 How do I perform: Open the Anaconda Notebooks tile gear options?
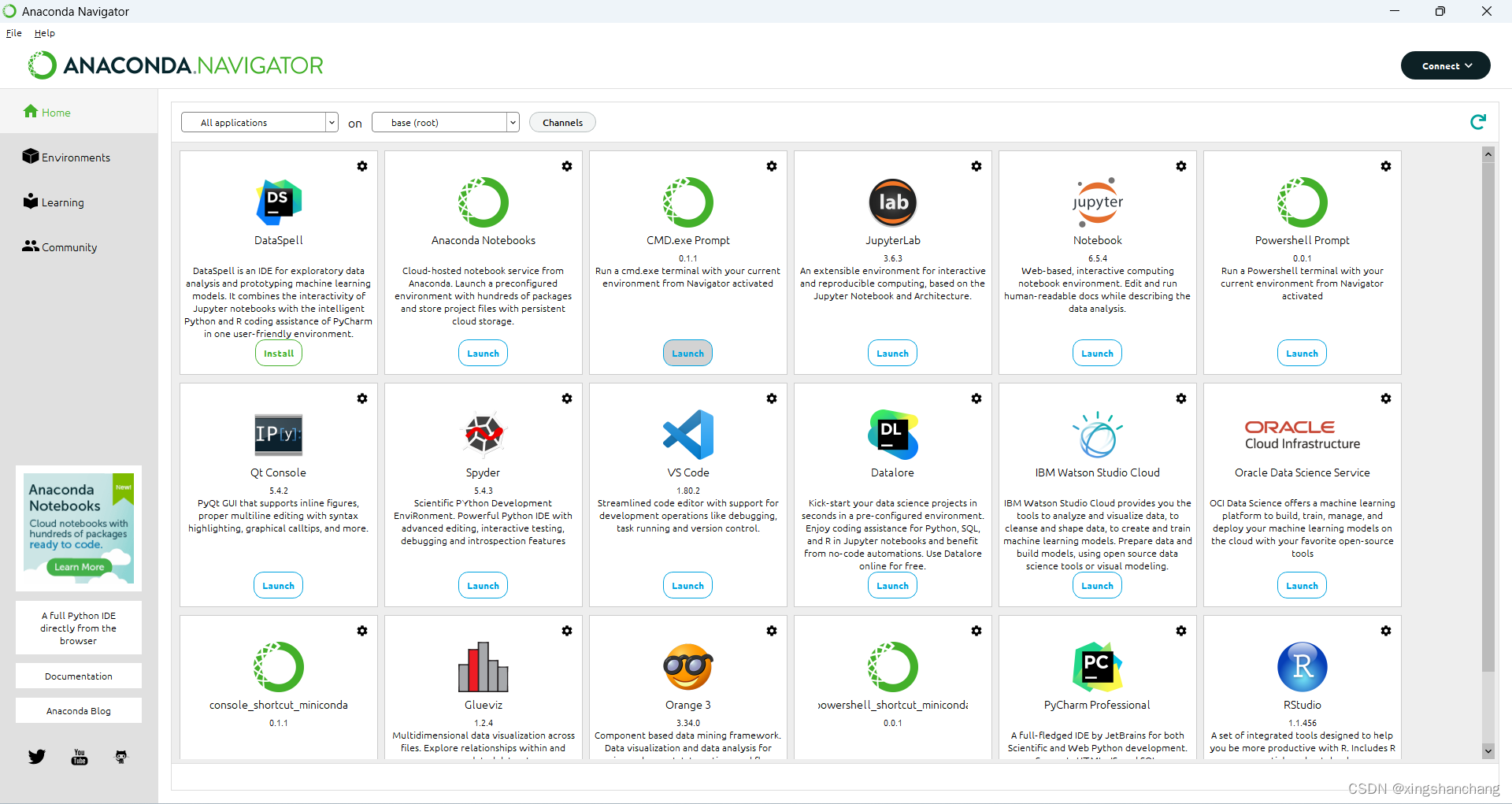coord(567,166)
